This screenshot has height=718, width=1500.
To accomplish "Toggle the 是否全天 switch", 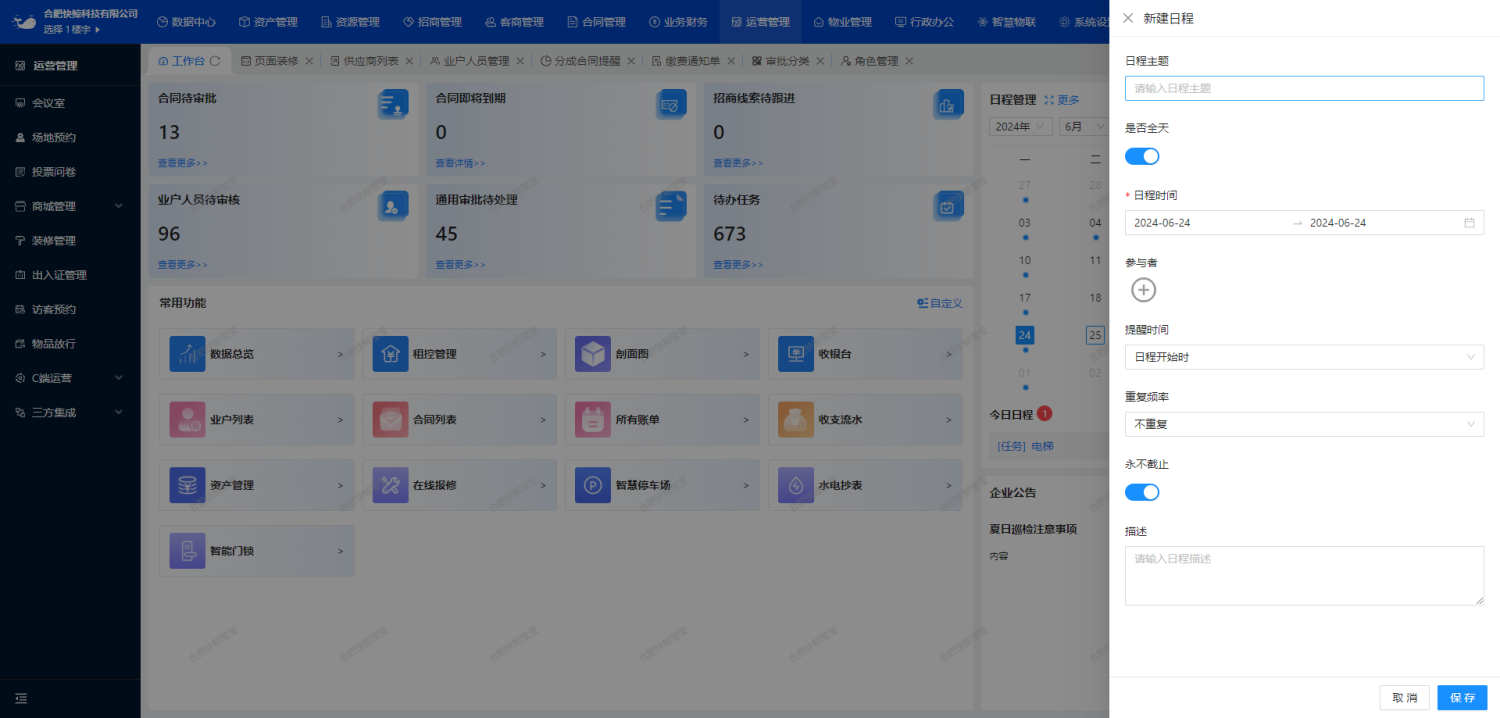I will (x=1142, y=156).
